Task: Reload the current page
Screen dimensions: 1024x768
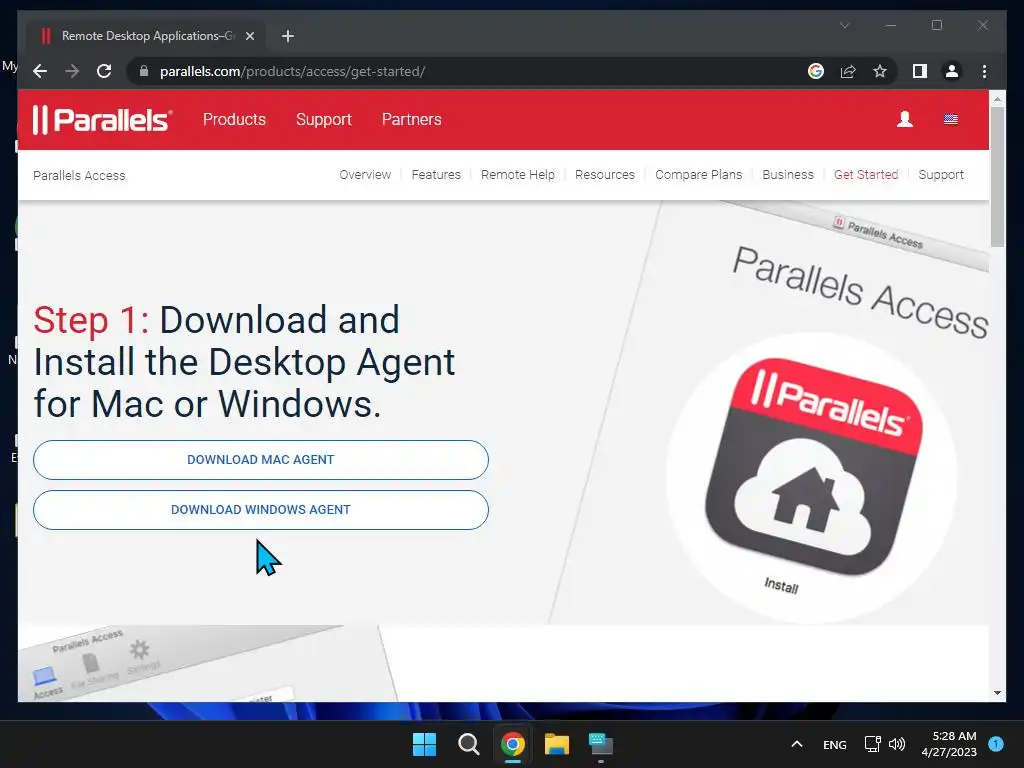Action: point(104,71)
